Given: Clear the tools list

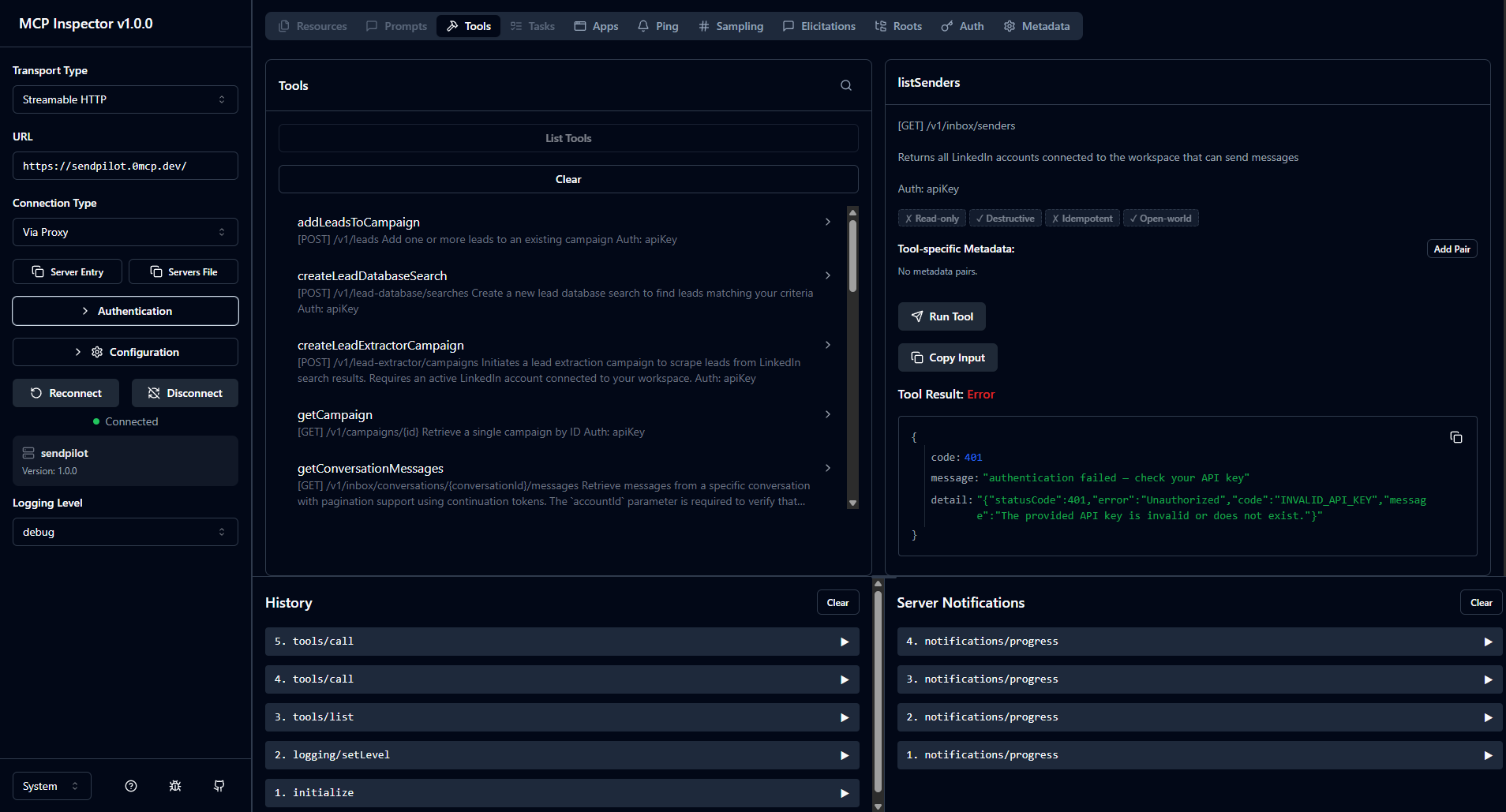Looking at the screenshot, I should tap(568, 179).
